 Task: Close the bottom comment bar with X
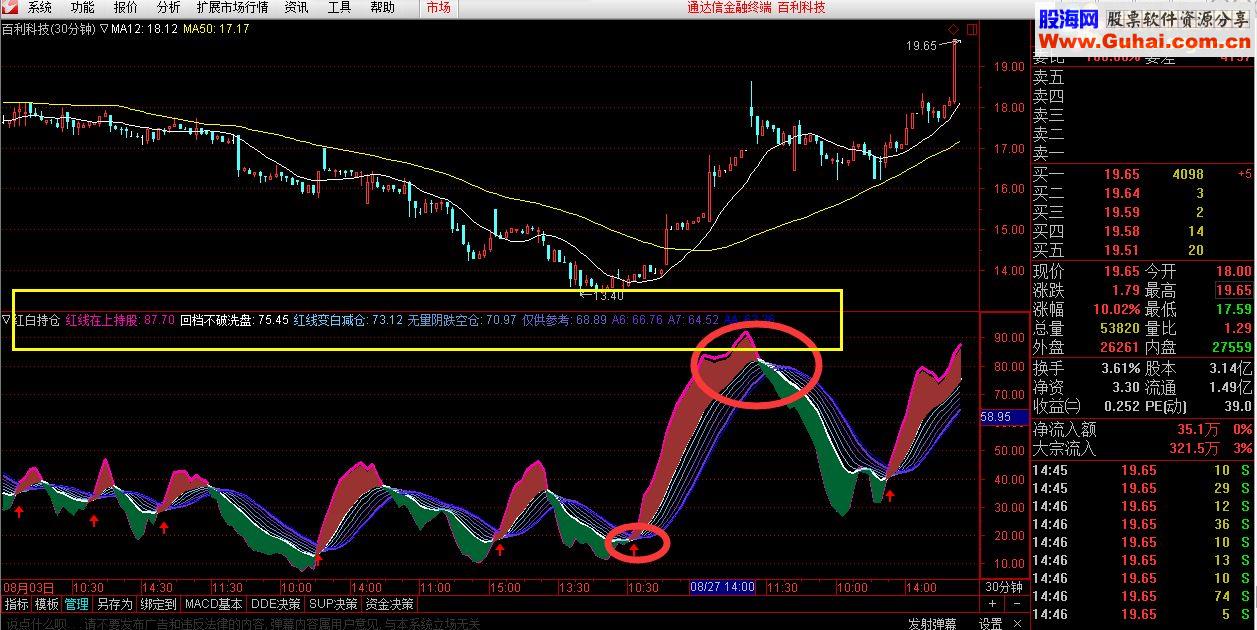coord(1017,623)
